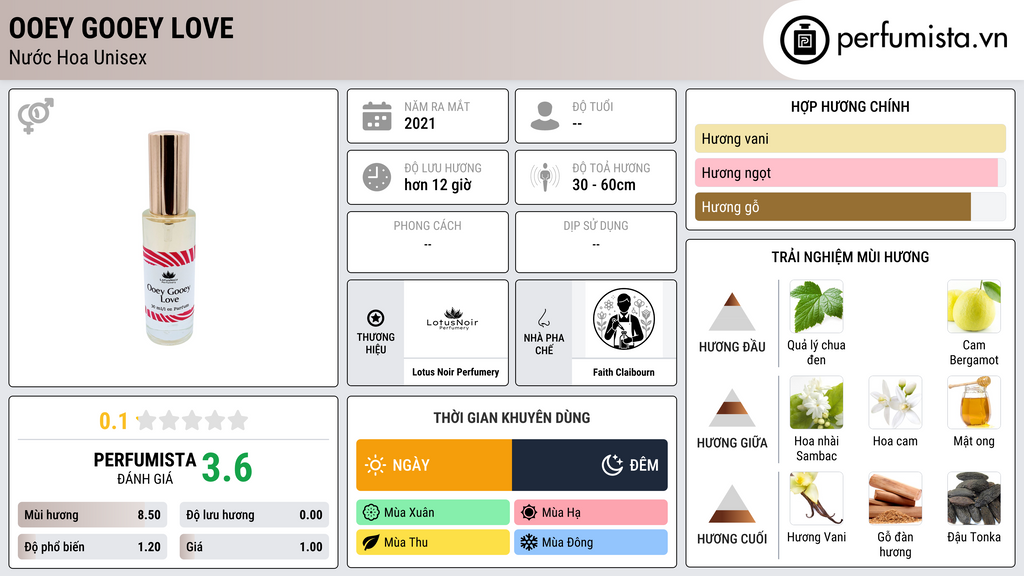The height and width of the screenshot is (576, 1024).
Task: Click the Dịp sử dụng card
Action: tap(596, 242)
